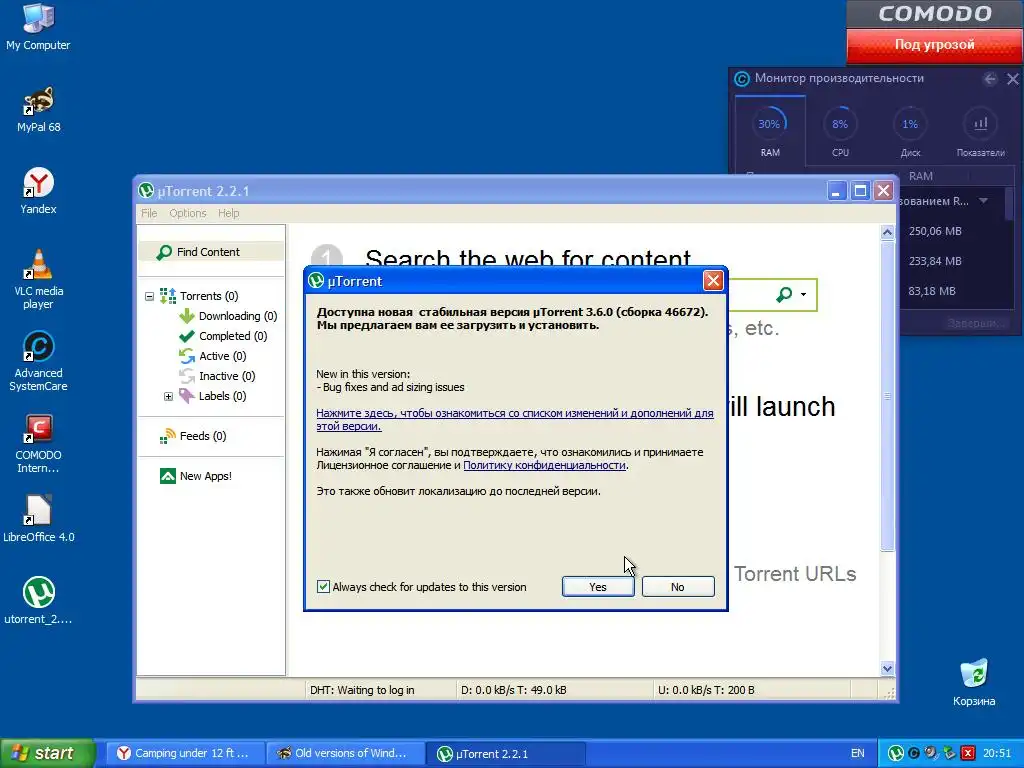Click DHT: Waiting to log in status
This screenshot has height=768, width=1024.
coord(362,690)
